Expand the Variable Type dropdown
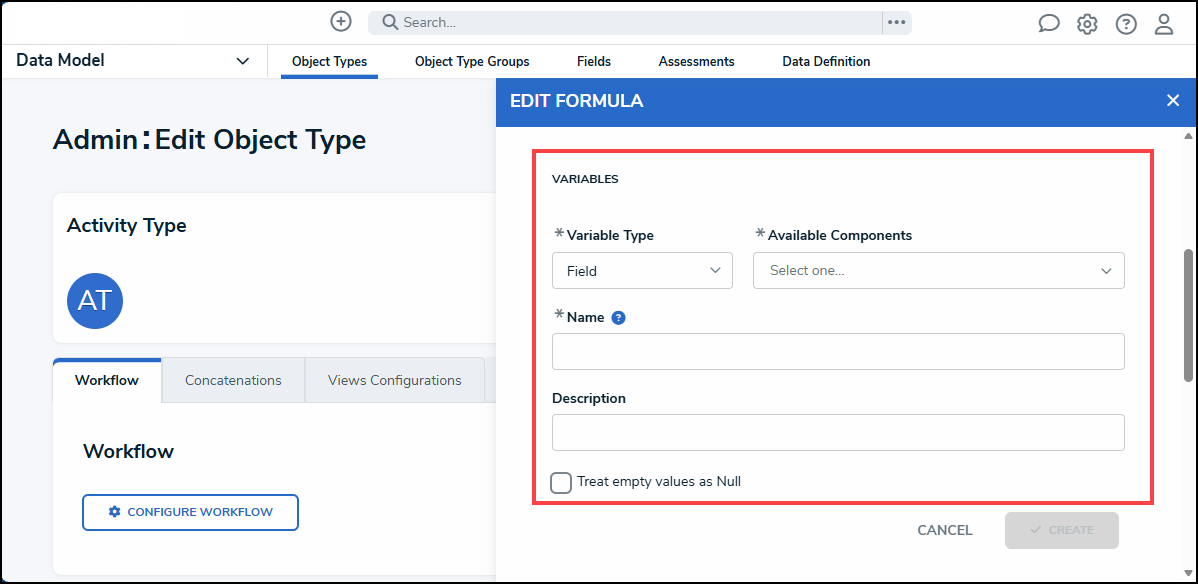The image size is (1198, 584). pyautogui.click(x=642, y=271)
